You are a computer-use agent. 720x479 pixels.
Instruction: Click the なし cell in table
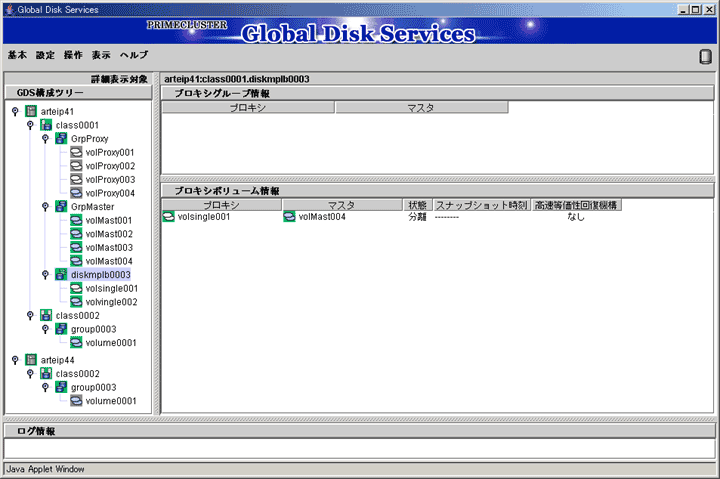576,217
